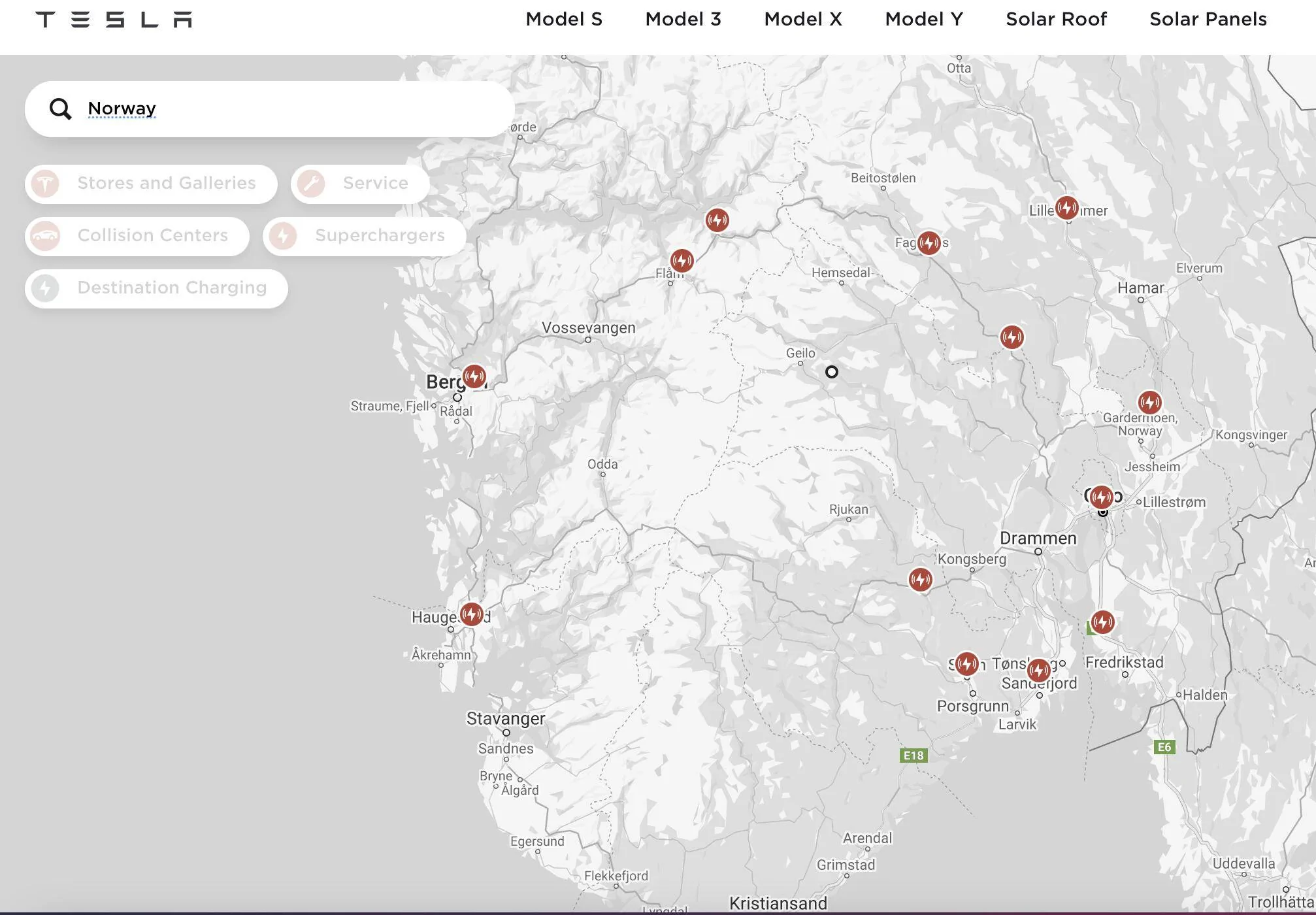The height and width of the screenshot is (915, 1316).
Task: Click the Åkrehamn town label
Action: [x=441, y=654]
